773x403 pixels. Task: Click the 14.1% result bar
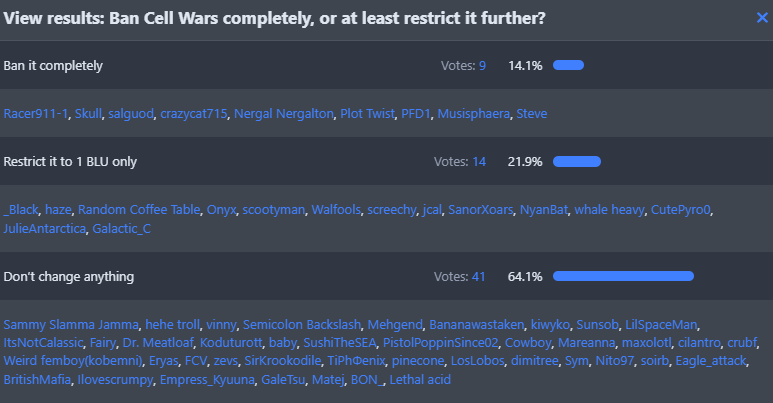(568, 66)
